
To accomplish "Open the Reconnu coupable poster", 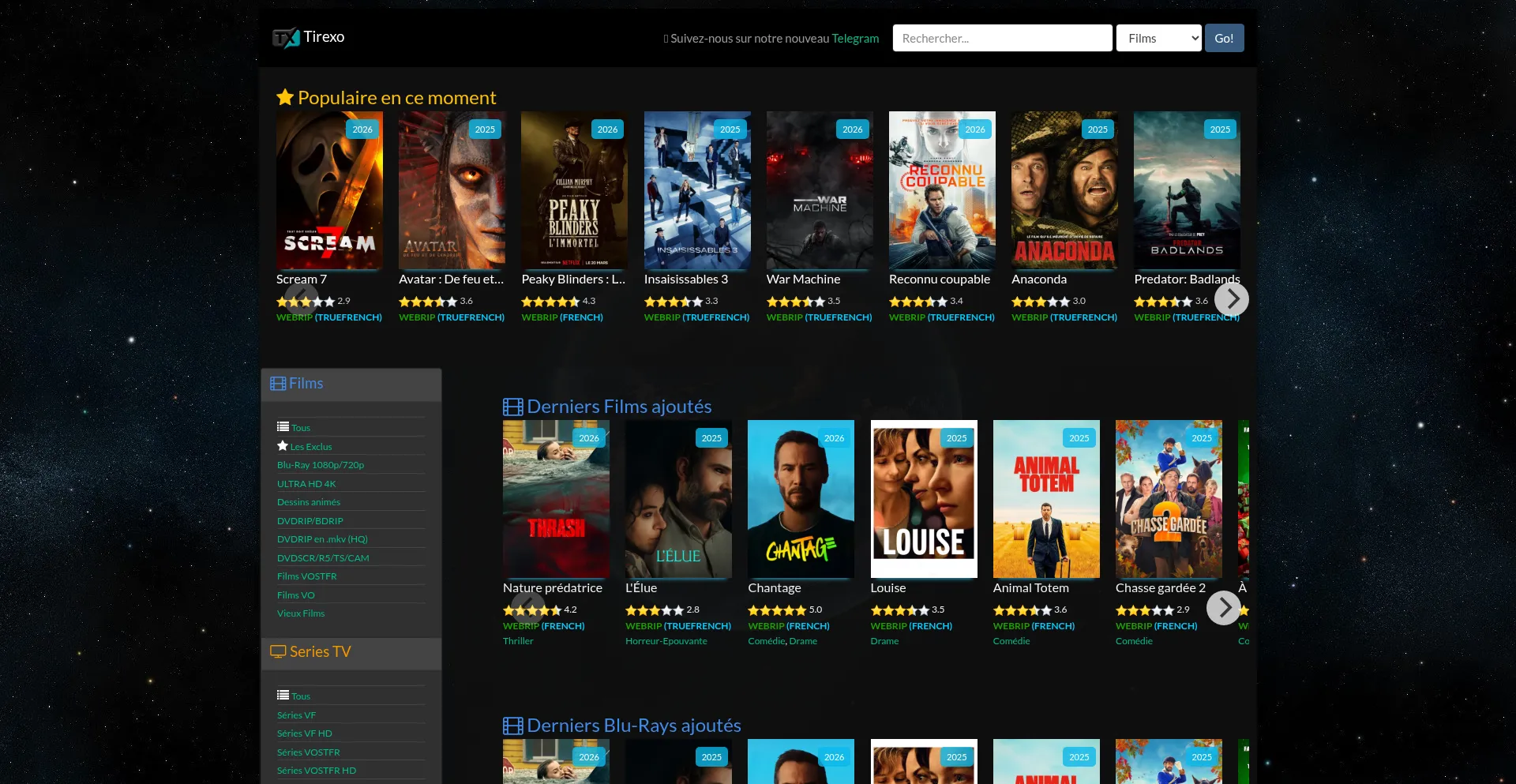I will (942, 190).
